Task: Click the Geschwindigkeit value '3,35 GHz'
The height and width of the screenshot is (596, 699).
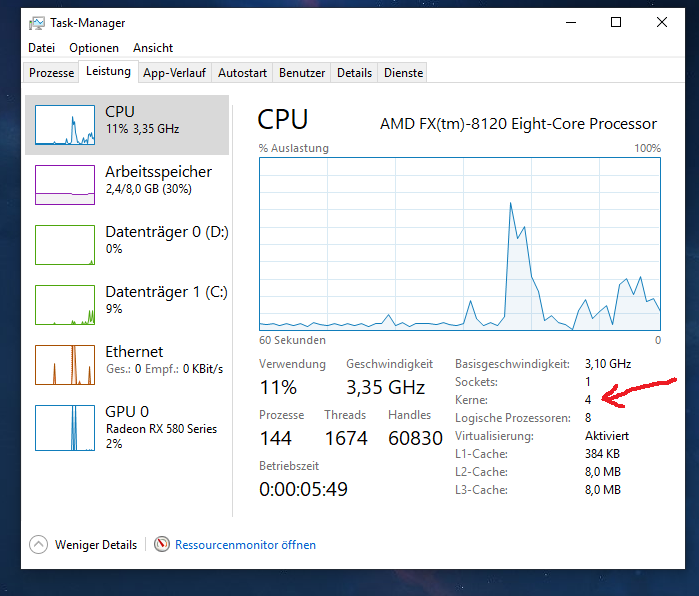Action: (386, 387)
